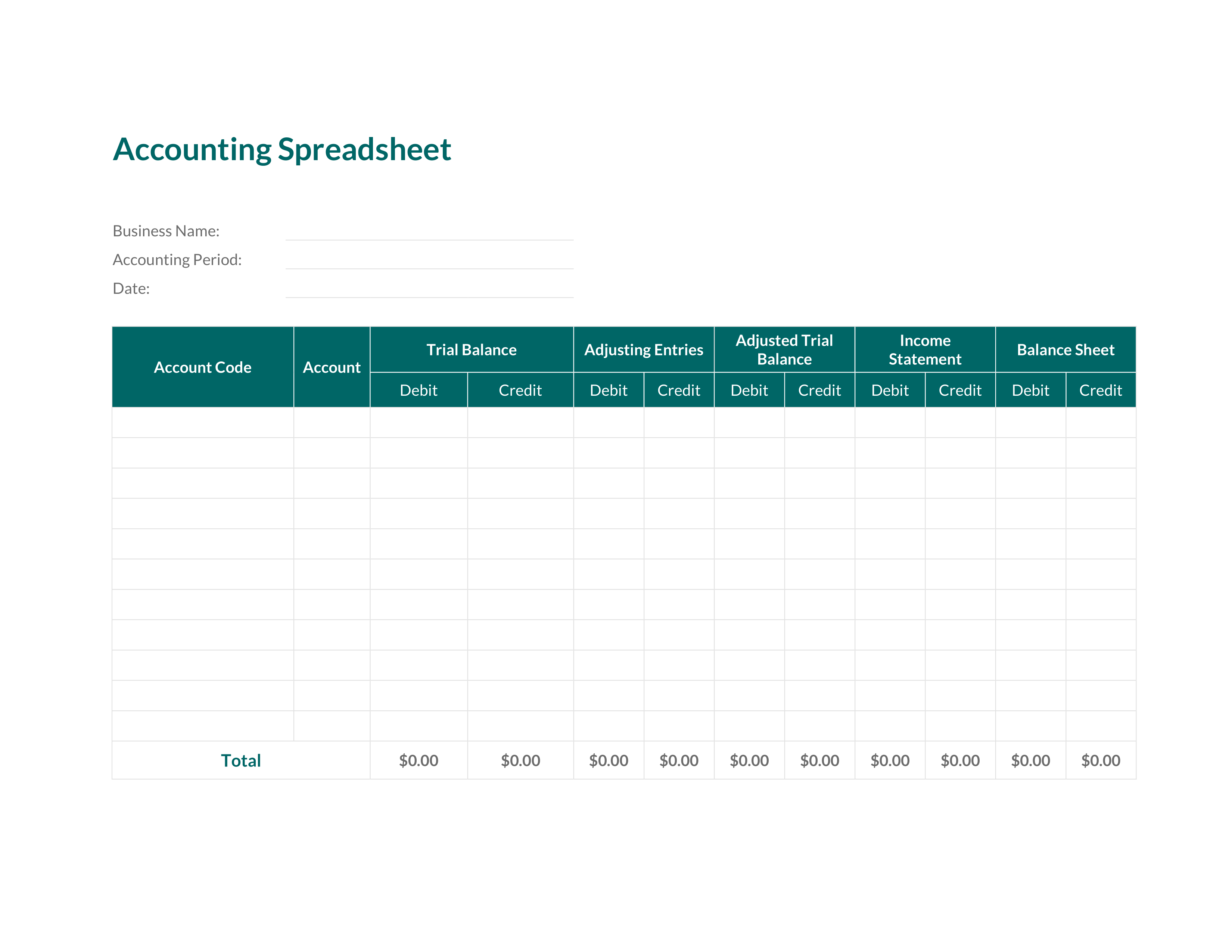
Task: Click $0.00 total for Adjusted Trial Balance Credit
Action: click(x=819, y=761)
